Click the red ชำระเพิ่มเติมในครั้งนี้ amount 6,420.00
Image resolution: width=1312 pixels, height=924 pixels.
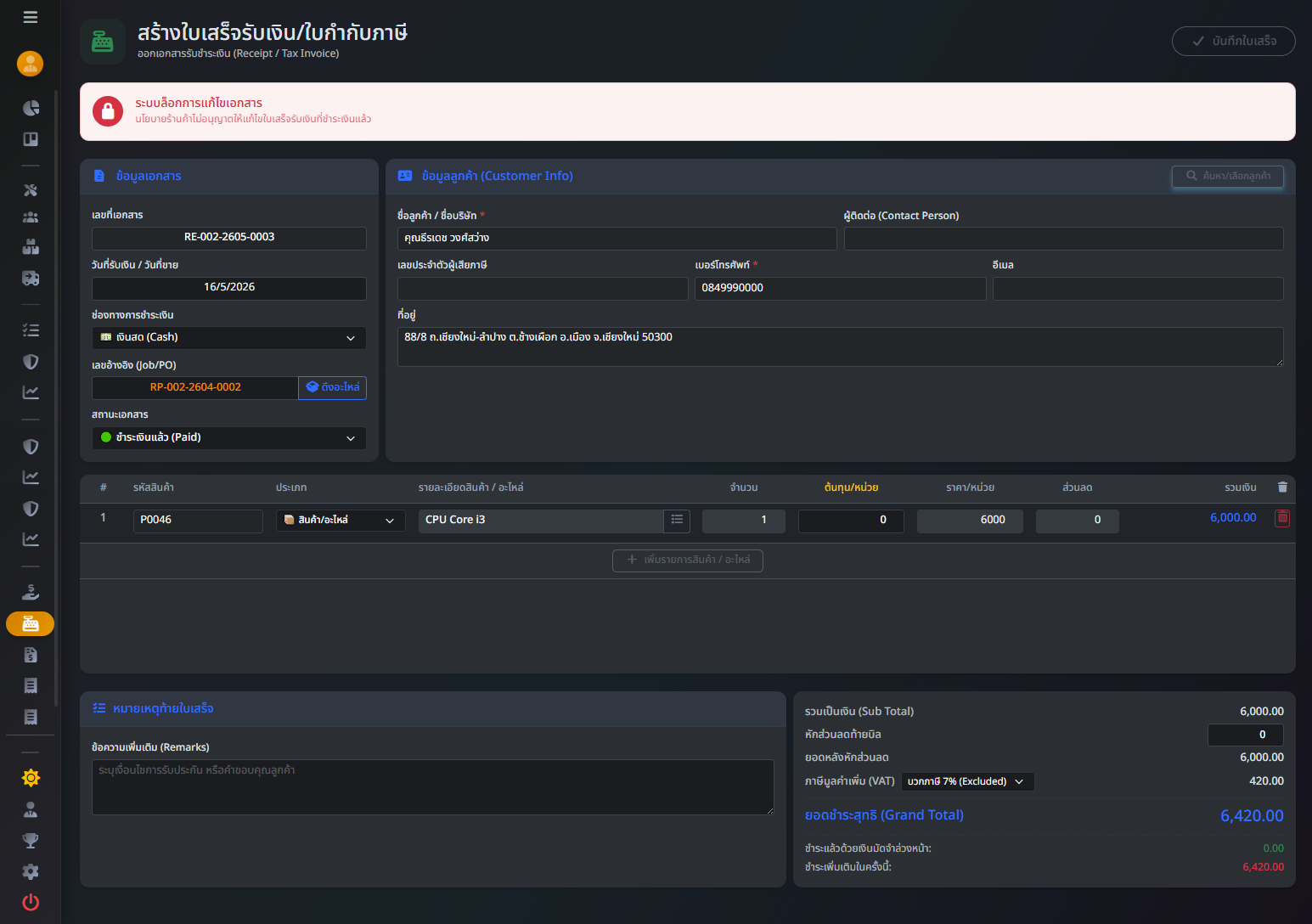[1264, 868]
